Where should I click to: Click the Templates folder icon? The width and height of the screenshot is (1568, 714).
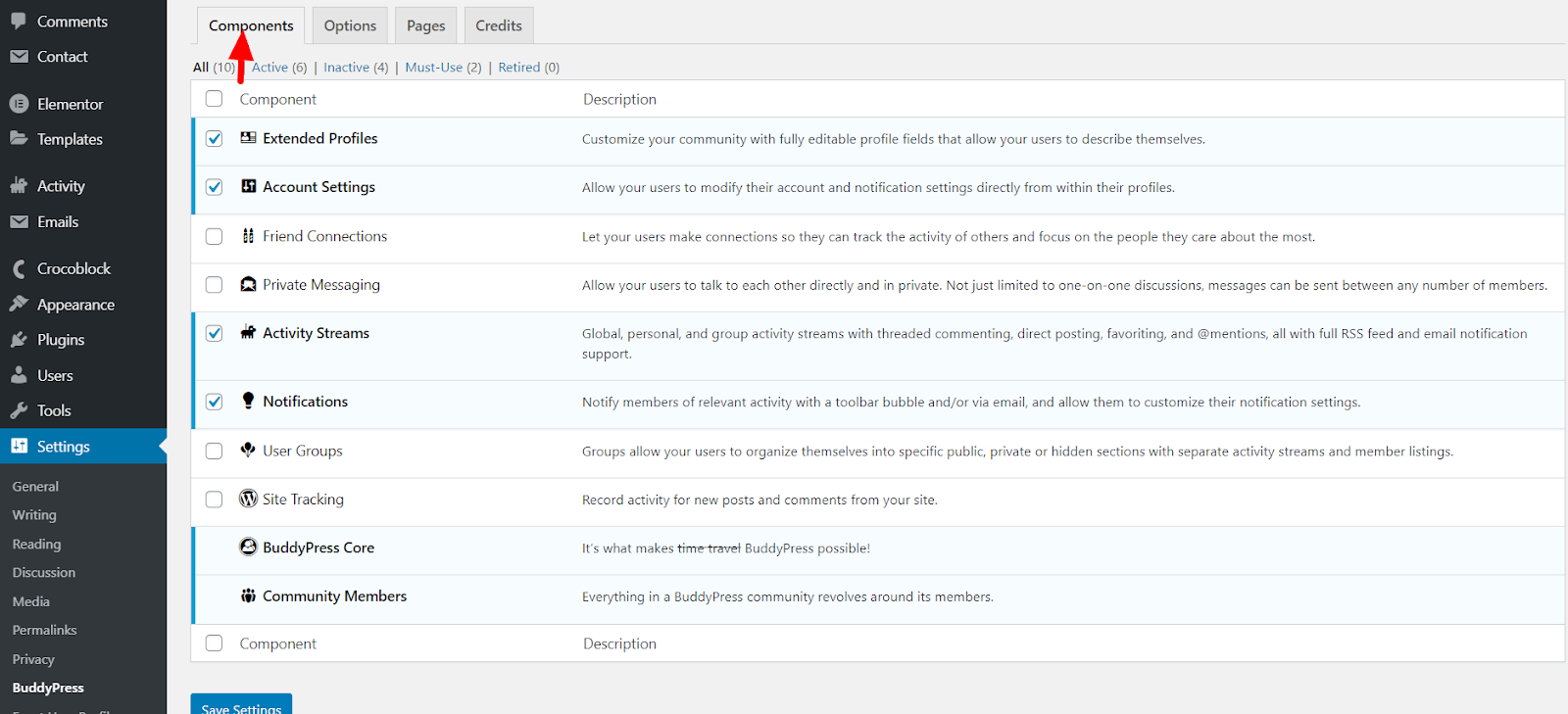[x=19, y=139]
